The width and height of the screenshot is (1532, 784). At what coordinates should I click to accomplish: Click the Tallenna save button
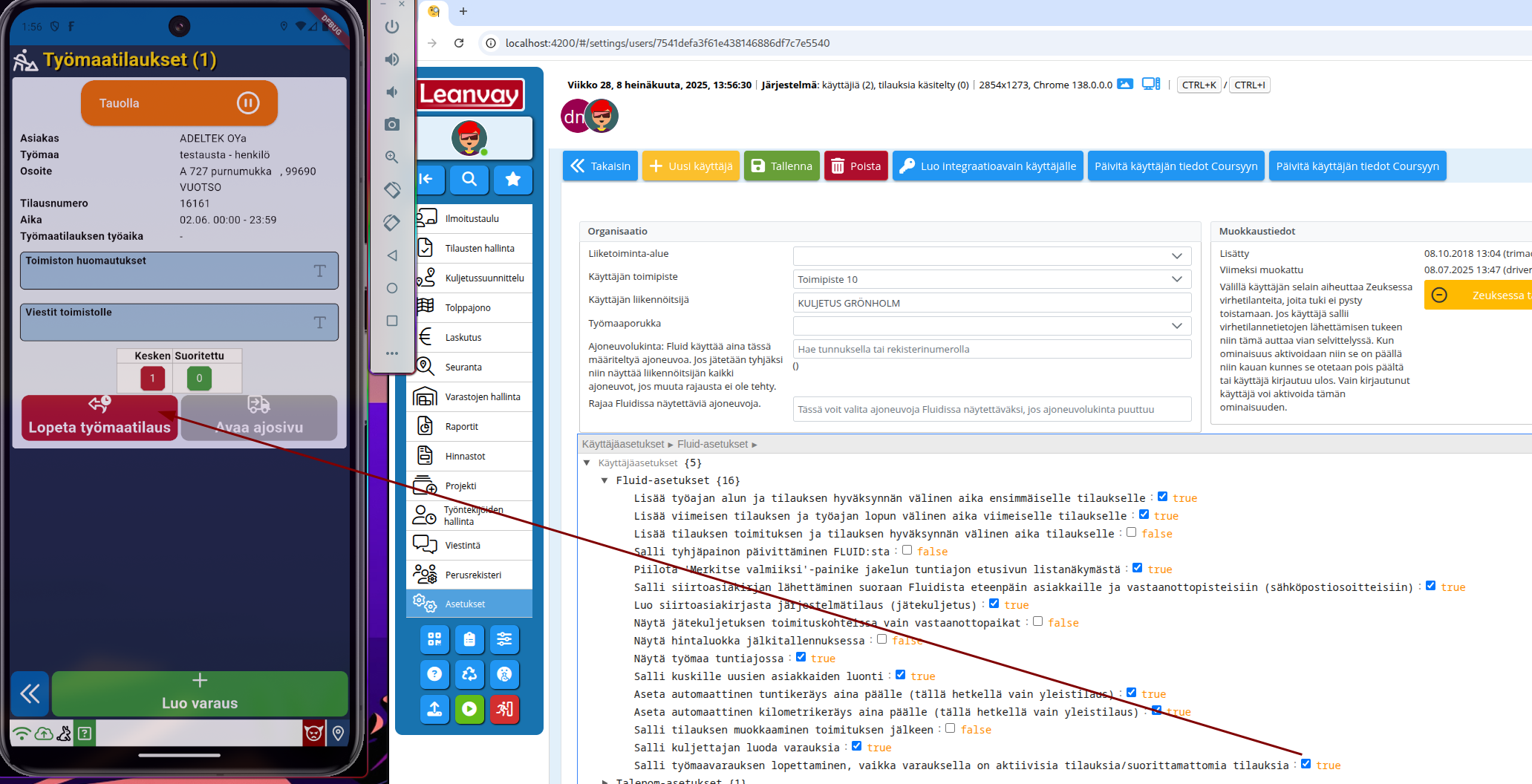781,166
